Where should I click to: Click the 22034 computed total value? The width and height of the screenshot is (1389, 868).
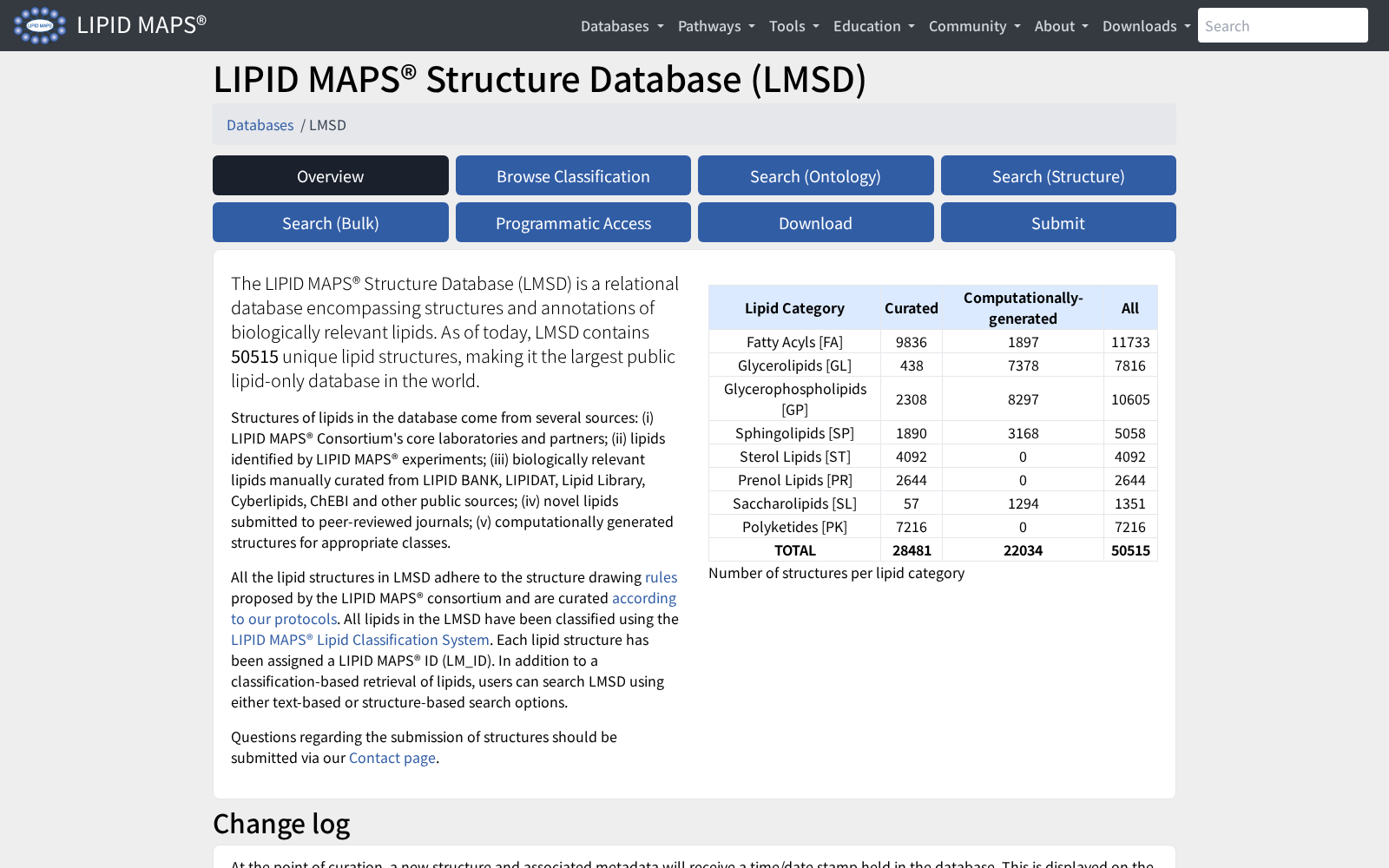1023,550
